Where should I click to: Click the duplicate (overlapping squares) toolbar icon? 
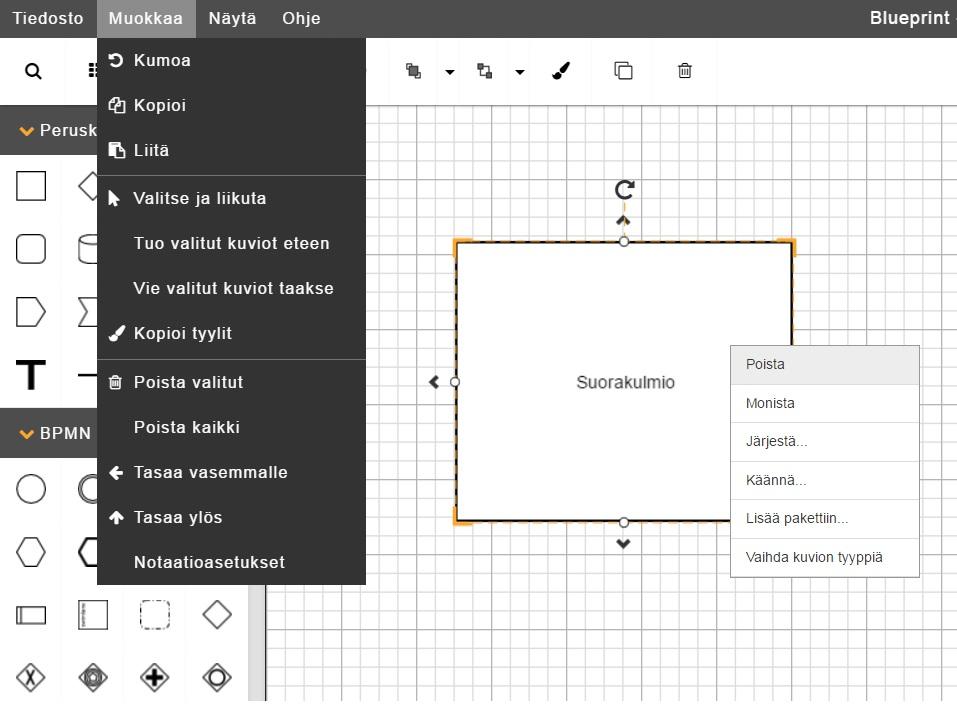[x=623, y=71]
